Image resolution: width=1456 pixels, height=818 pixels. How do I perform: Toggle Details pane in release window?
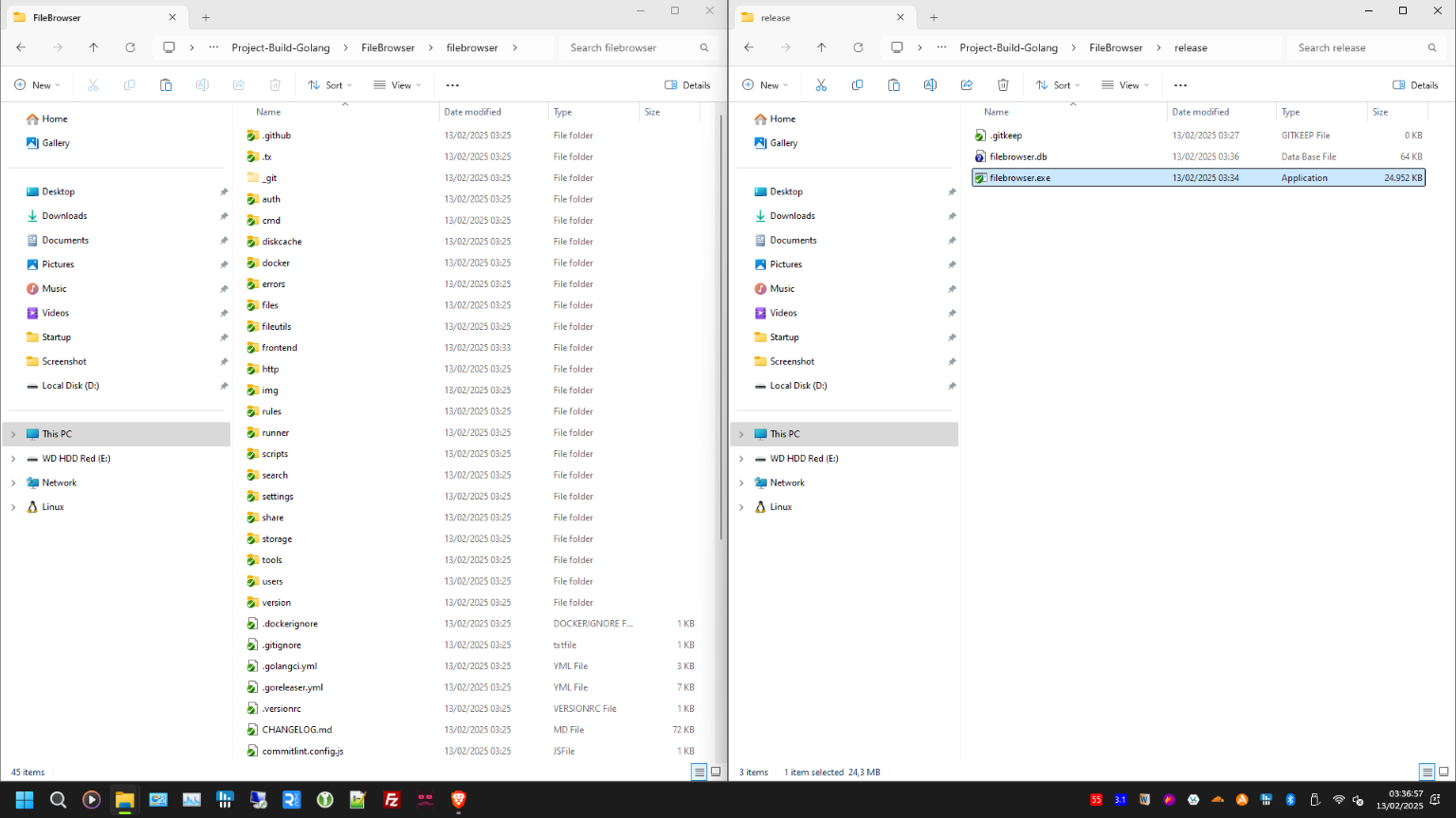click(1416, 85)
